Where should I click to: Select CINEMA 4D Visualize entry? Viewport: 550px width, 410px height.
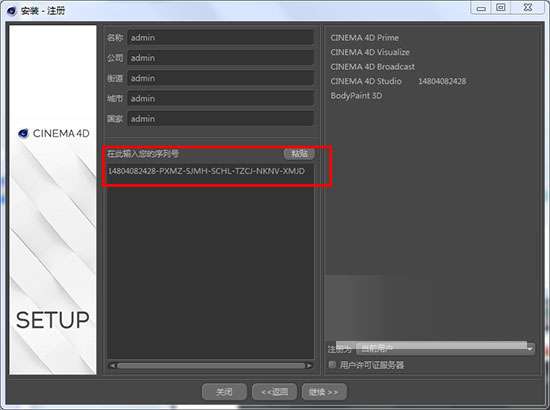coord(370,52)
